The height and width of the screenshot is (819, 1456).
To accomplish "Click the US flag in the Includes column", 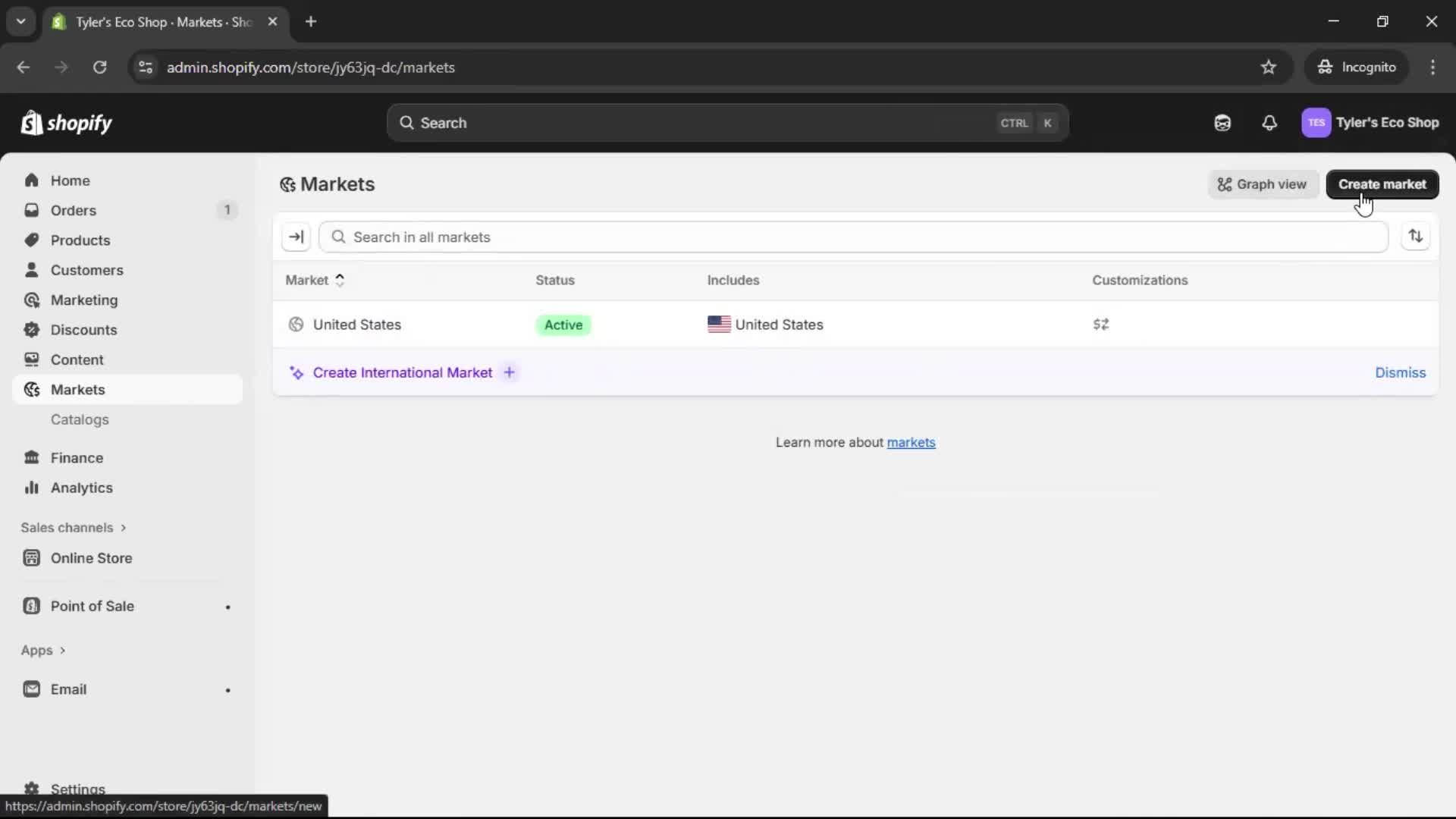I will (719, 325).
